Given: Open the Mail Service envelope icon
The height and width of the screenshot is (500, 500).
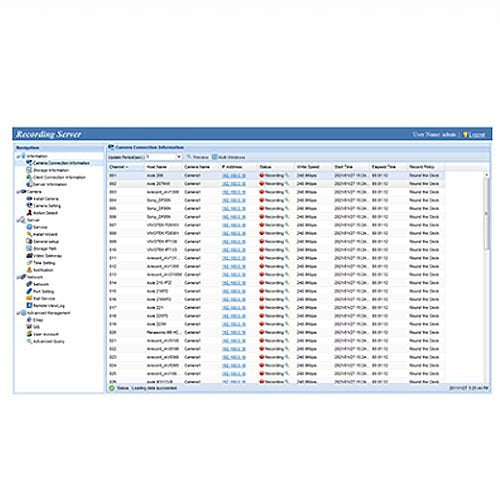Looking at the screenshot, I should 29,298.
